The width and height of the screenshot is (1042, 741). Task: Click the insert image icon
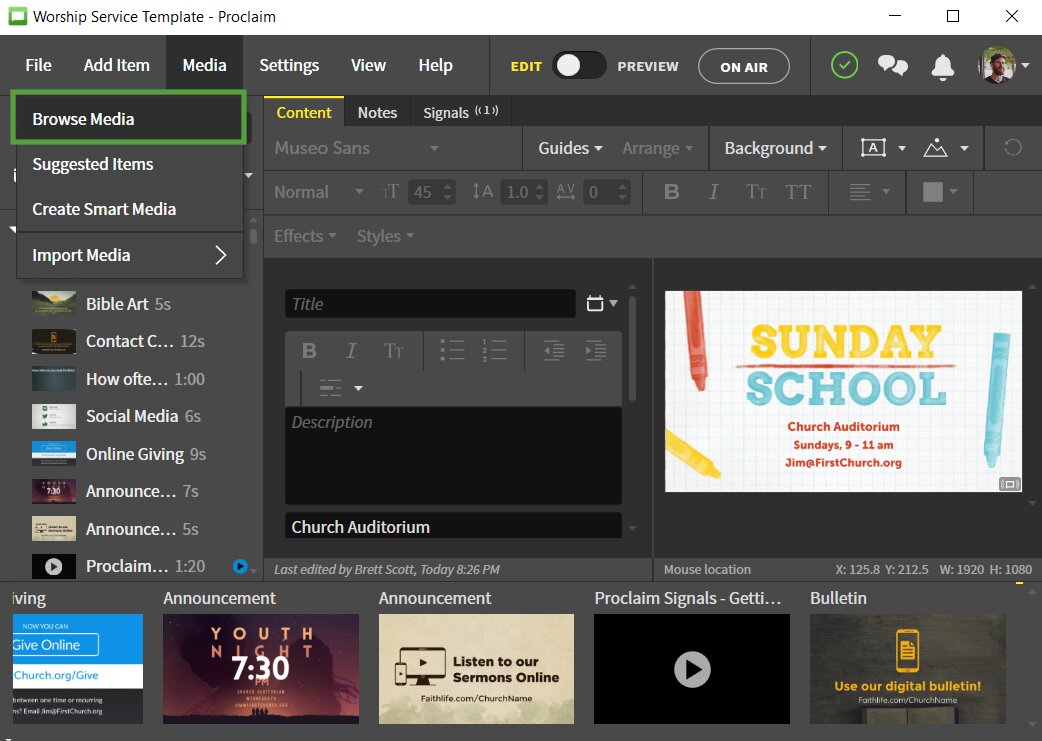point(935,148)
